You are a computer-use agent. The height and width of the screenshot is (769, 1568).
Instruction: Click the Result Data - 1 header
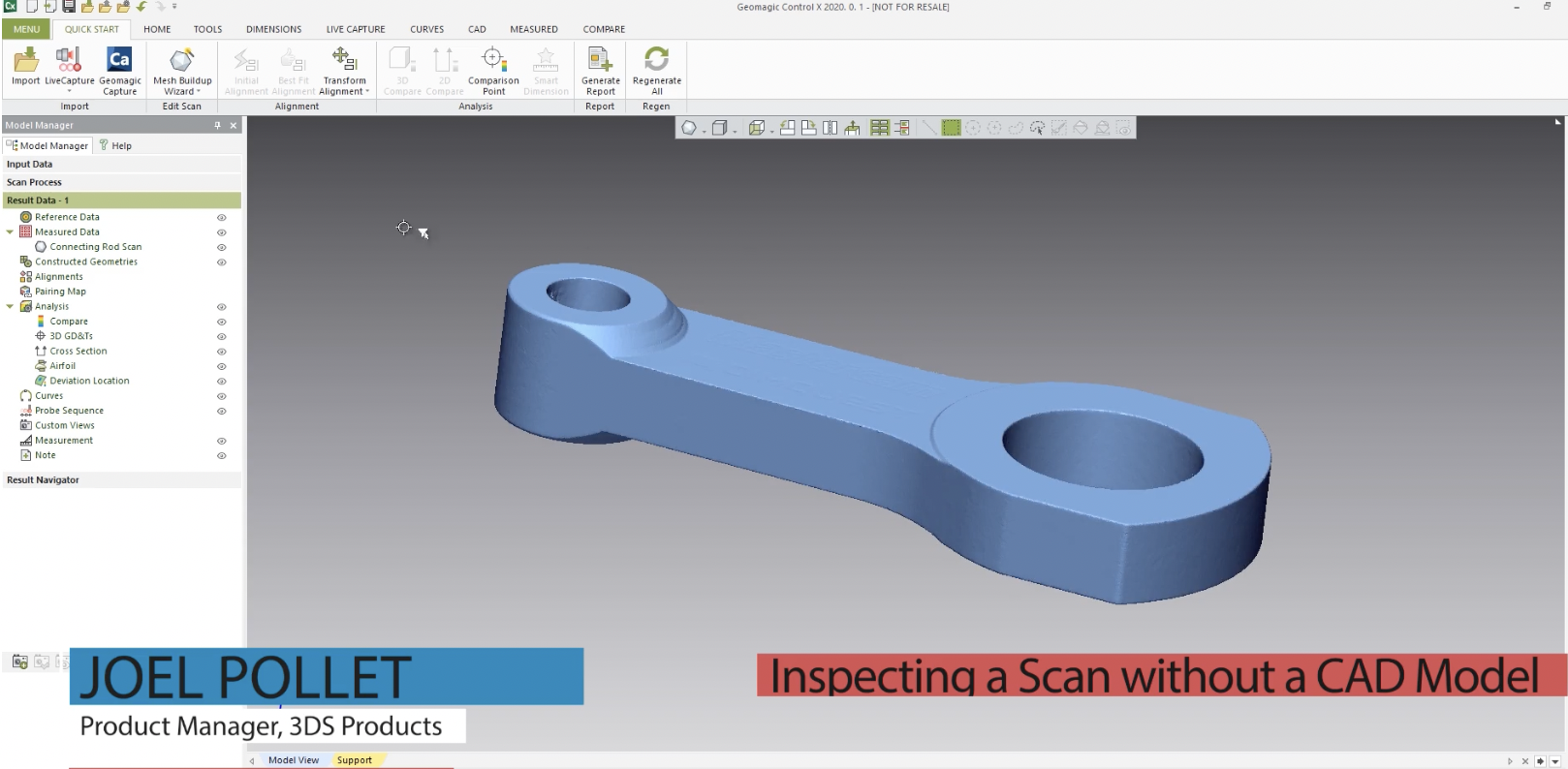pyautogui.click(x=122, y=200)
